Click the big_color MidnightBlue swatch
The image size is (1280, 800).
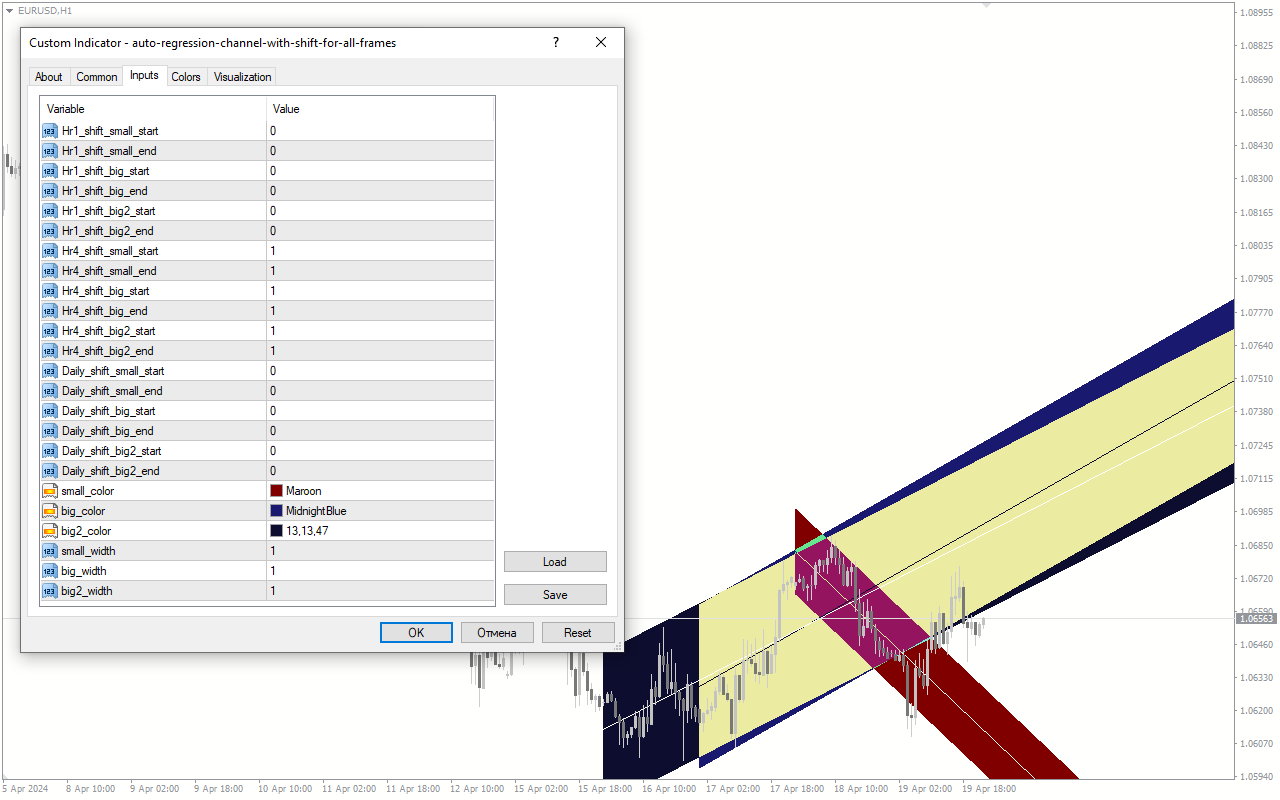tap(277, 511)
